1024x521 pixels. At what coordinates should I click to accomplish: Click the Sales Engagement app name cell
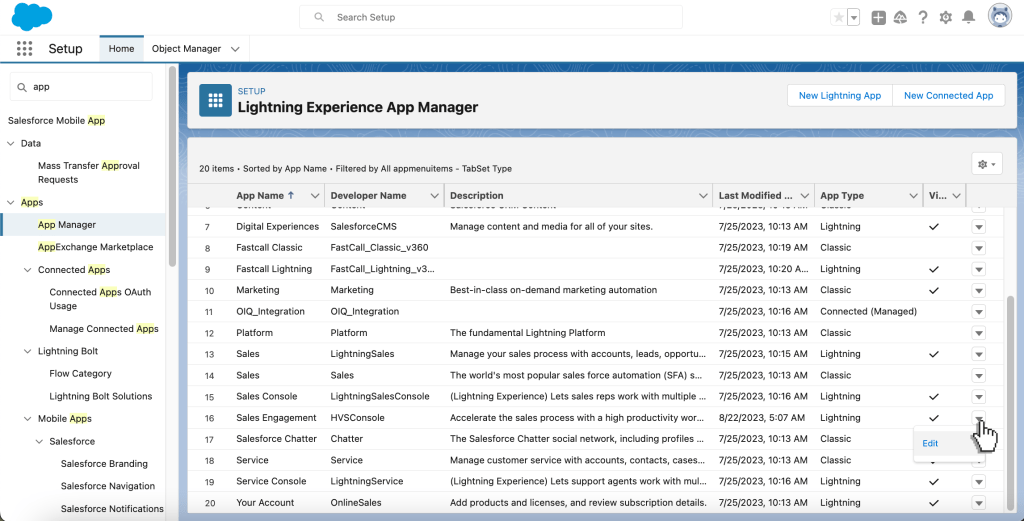coord(276,418)
